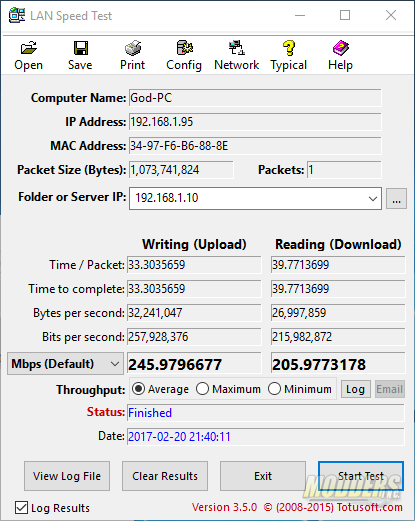Open Config settings from the toolbar
This screenshot has height=521, width=415.
click(185, 48)
